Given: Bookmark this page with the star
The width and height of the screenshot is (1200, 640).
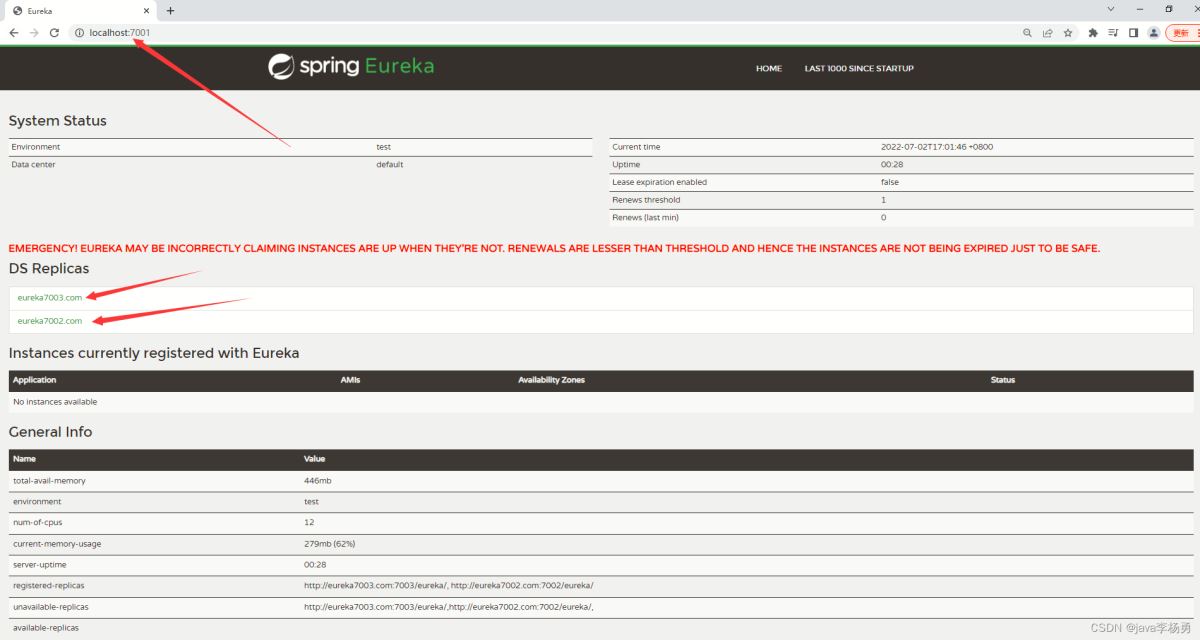Looking at the screenshot, I should 1068,33.
